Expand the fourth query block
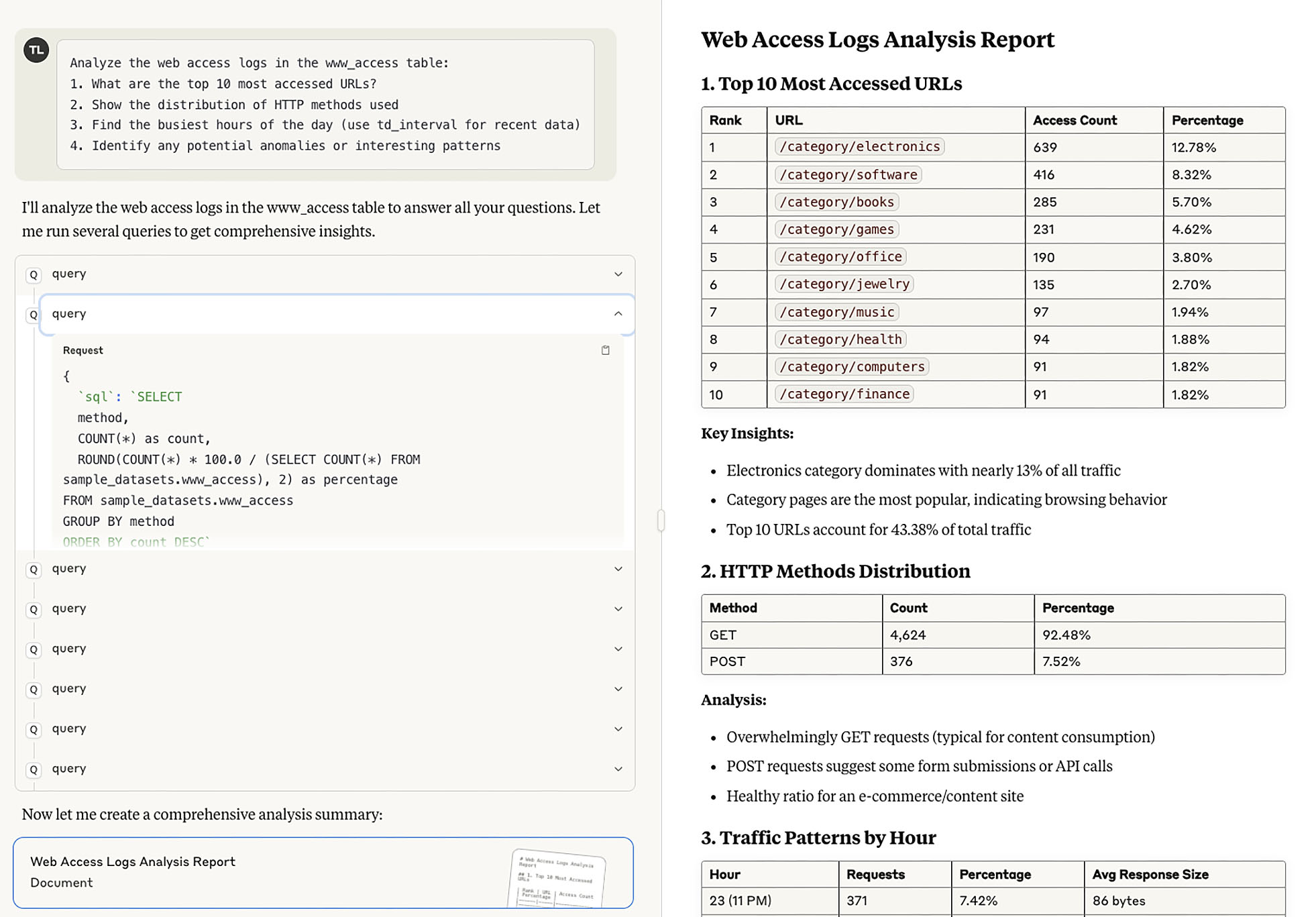This screenshot has width=1316, height=917. click(618, 609)
